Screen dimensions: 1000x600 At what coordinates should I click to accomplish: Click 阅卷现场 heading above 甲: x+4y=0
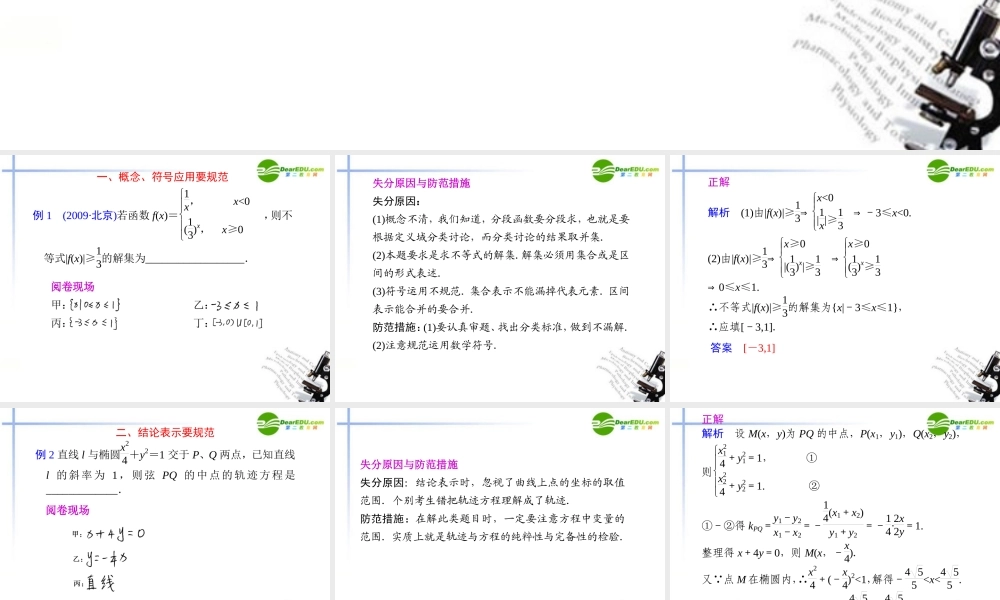pyautogui.click(x=68, y=510)
